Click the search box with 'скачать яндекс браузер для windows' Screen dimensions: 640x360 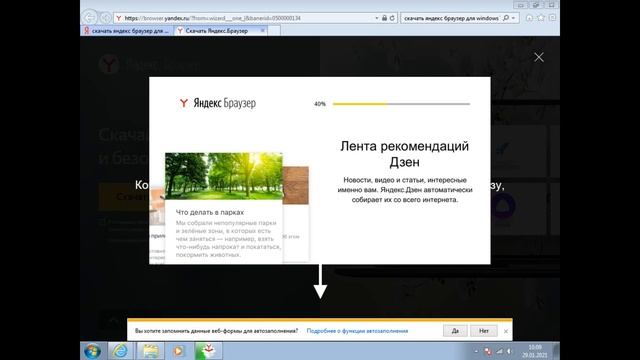[x=451, y=18]
